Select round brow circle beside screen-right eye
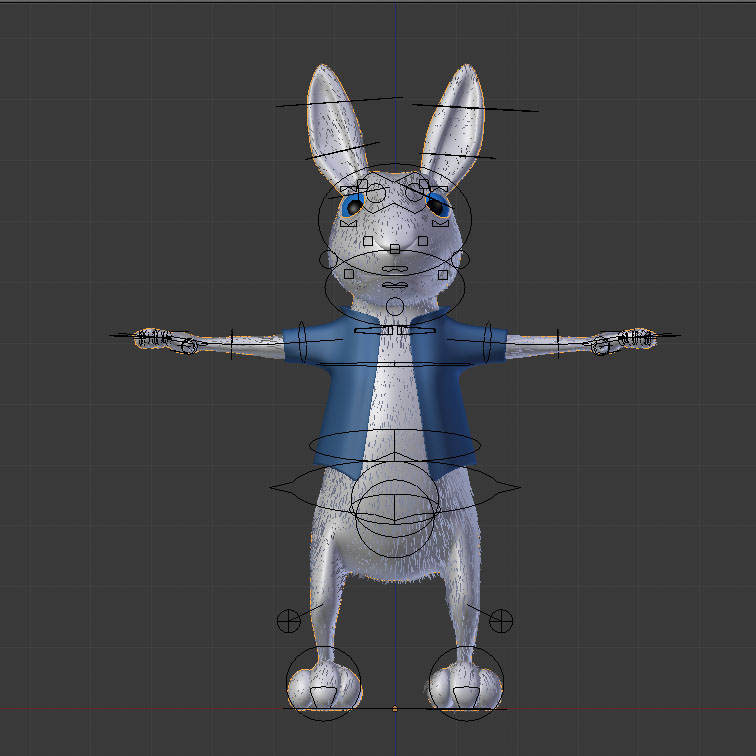Viewport: 756px width, 756px height. [415, 192]
